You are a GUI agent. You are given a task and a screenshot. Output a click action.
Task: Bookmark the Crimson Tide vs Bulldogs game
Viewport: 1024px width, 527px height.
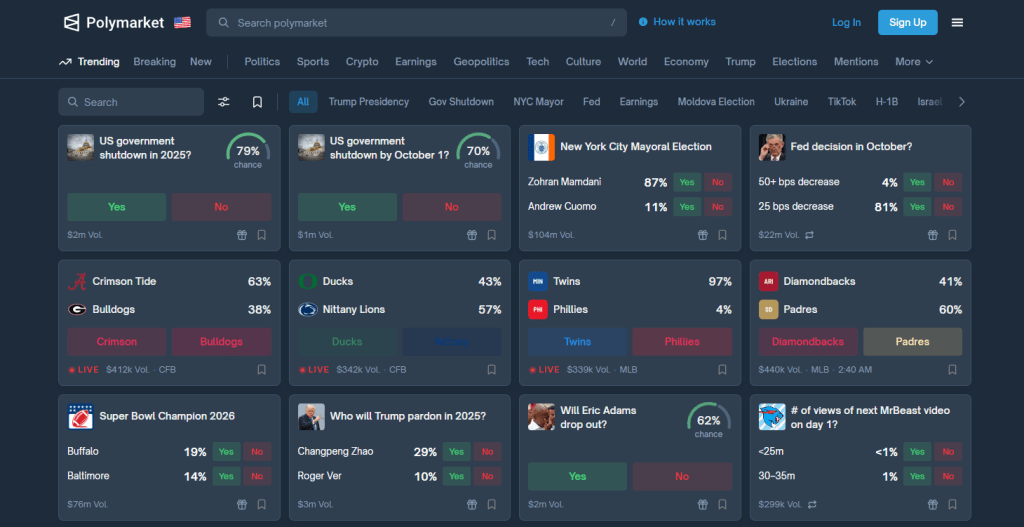tap(262, 370)
